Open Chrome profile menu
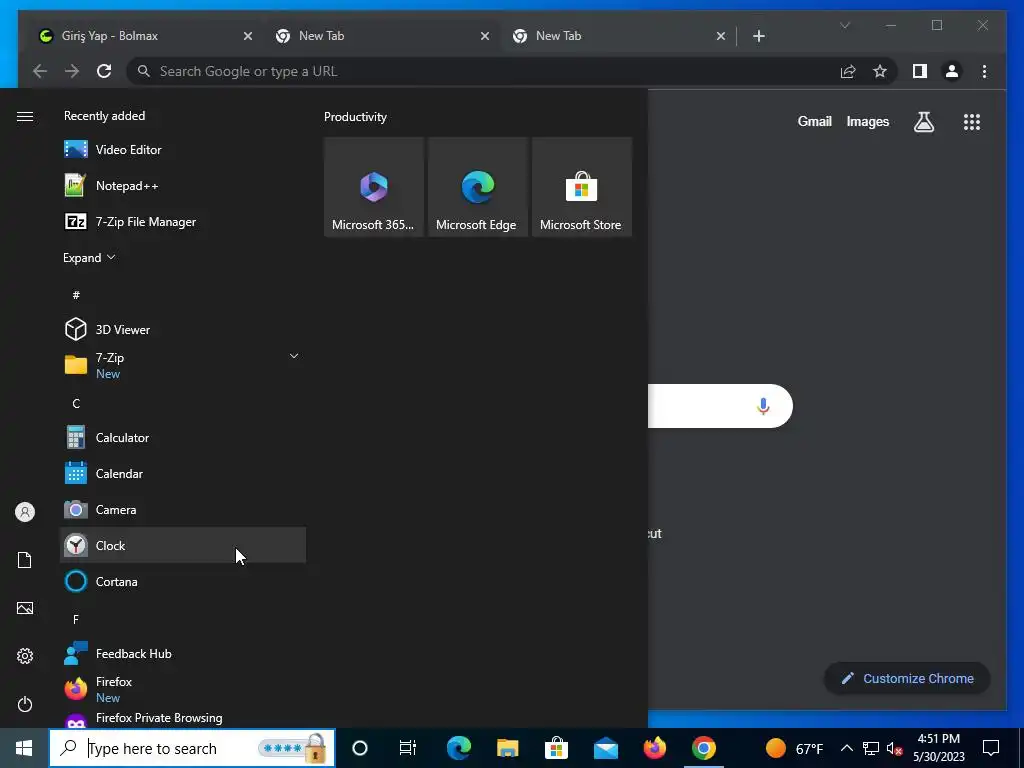 tap(952, 71)
